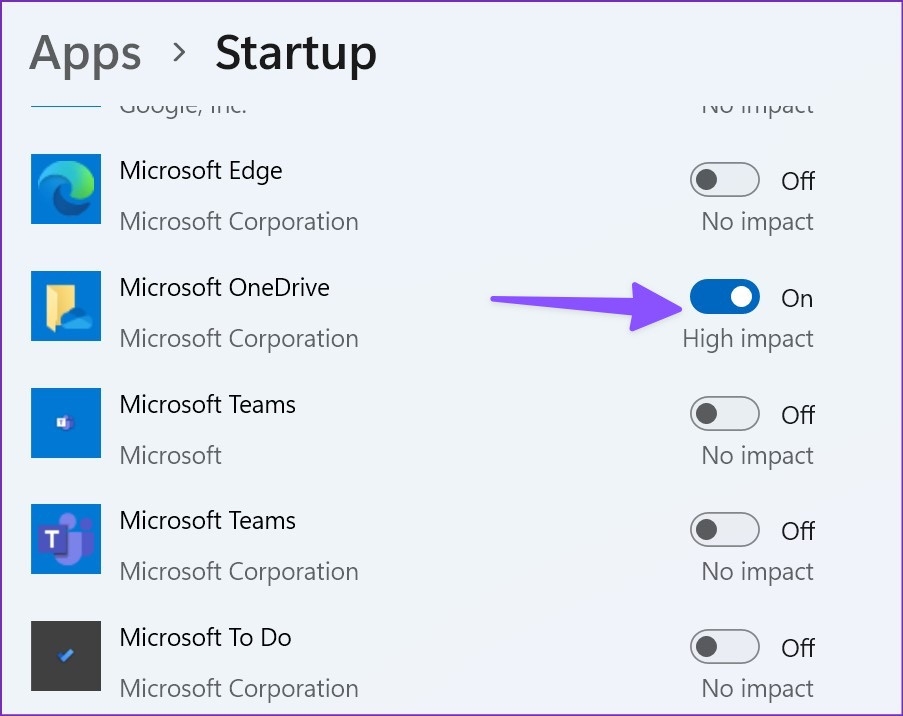Toggle startup for Teams by Microsoft Corporation
The height and width of the screenshot is (716, 903).
pos(724,530)
